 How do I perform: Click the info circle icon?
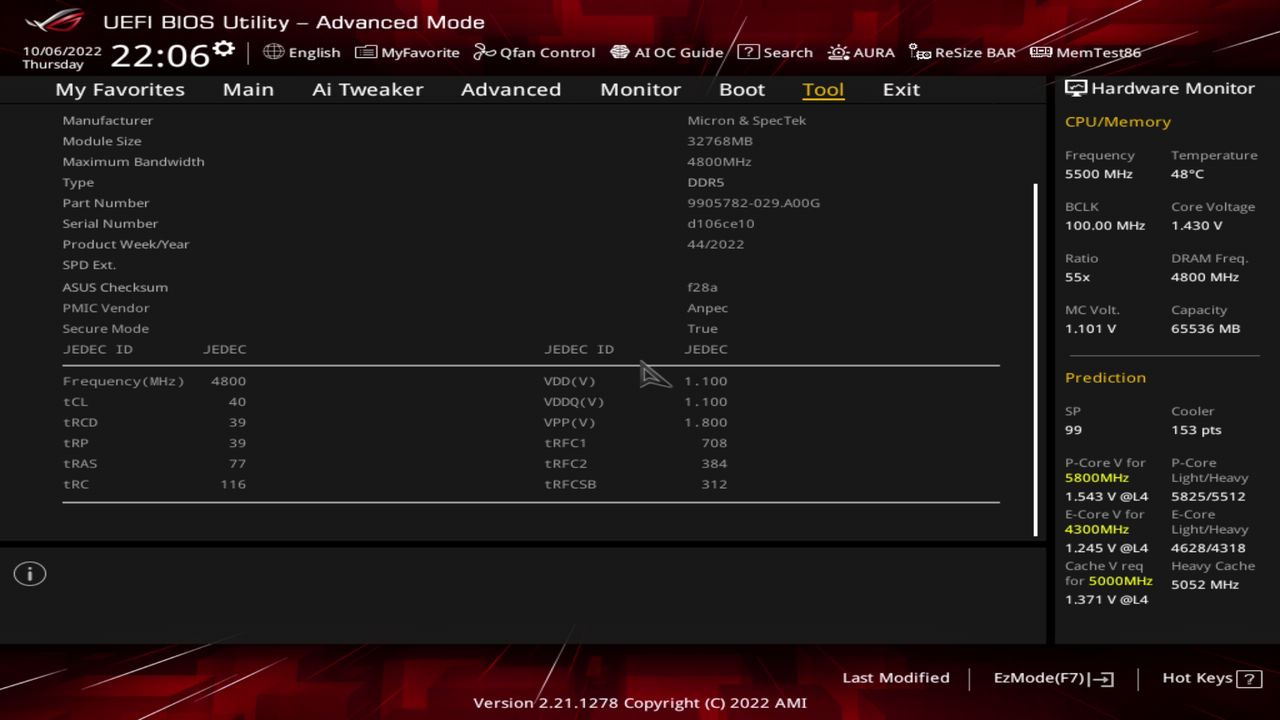pos(30,574)
